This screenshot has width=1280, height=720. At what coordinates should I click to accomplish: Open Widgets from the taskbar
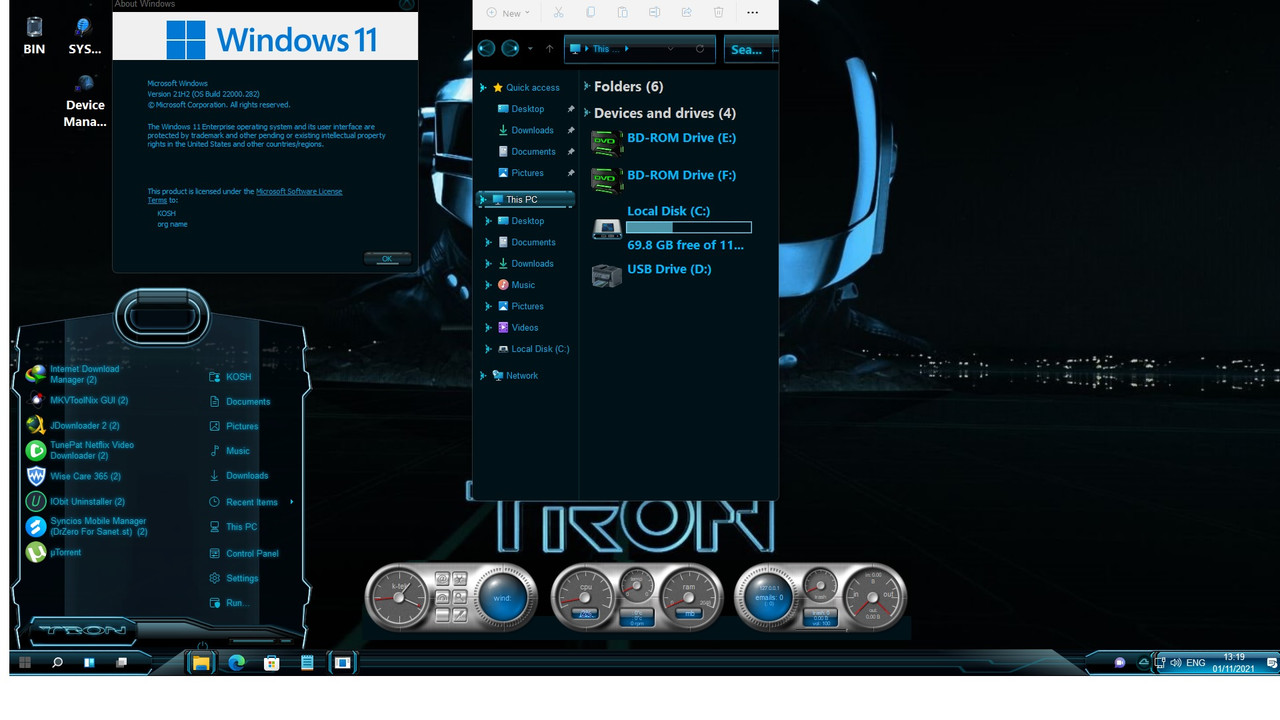pyautogui.click(x=89, y=662)
